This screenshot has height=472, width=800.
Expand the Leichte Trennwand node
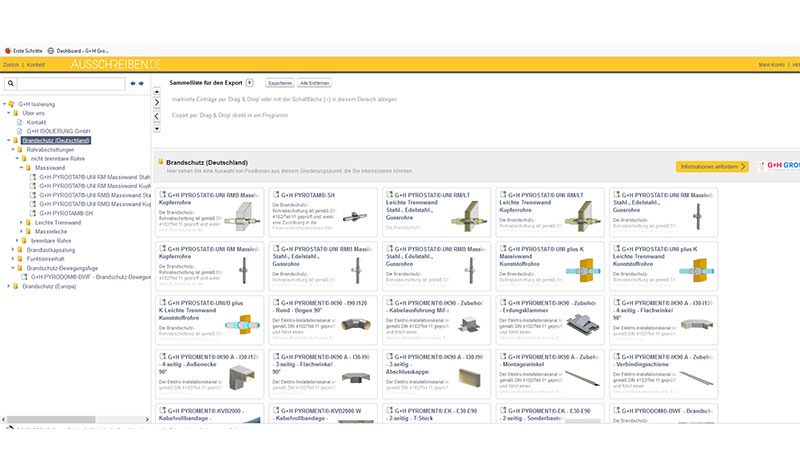point(21,222)
